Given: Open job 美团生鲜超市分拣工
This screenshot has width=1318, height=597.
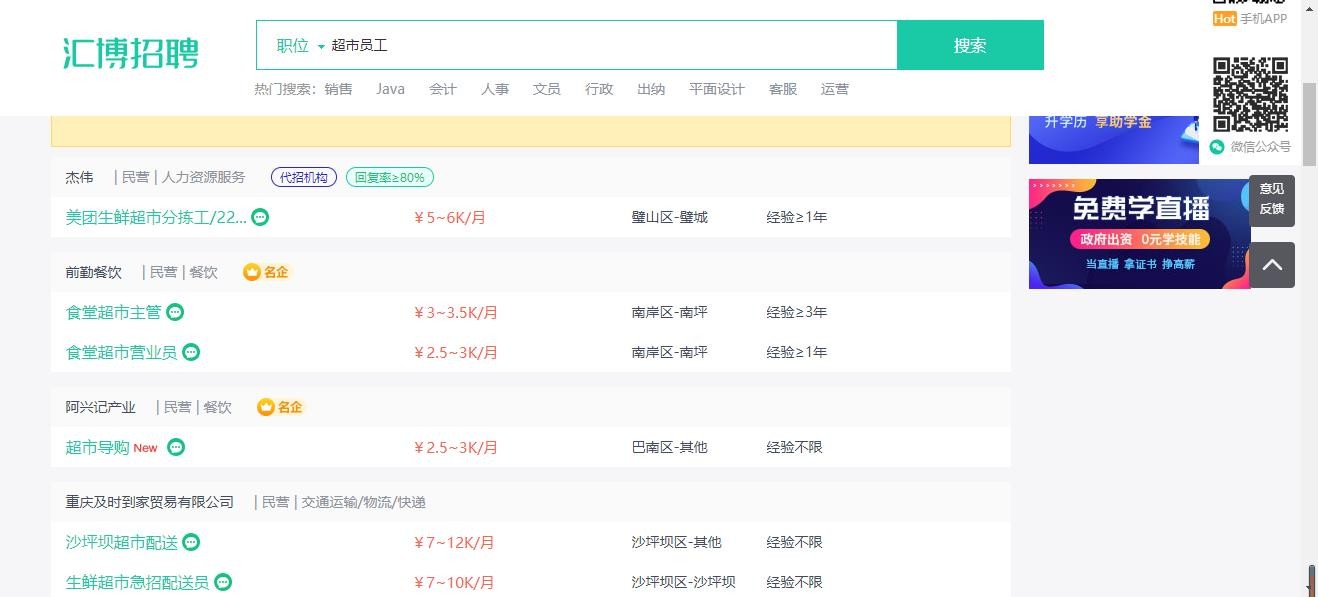Looking at the screenshot, I should point(156,217).
